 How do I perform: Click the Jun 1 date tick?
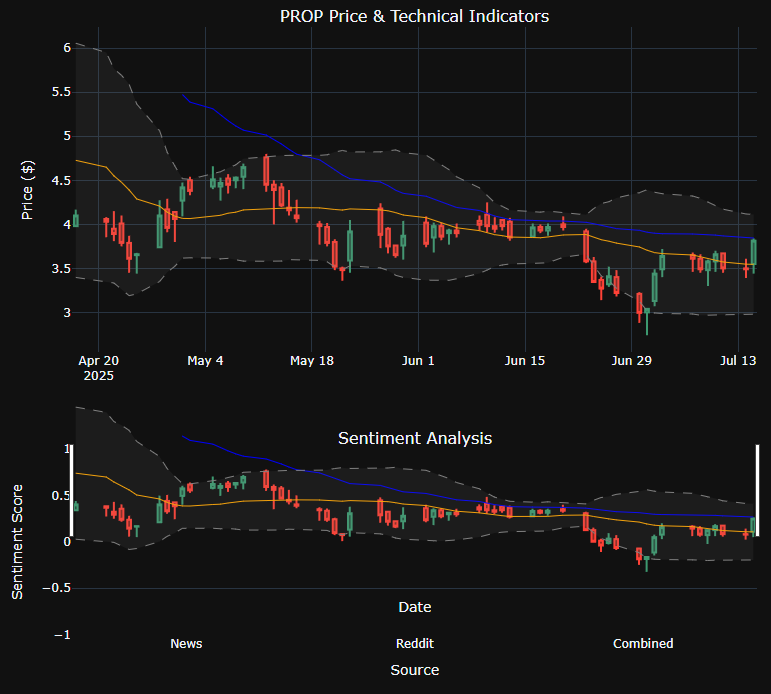point(418,361)
